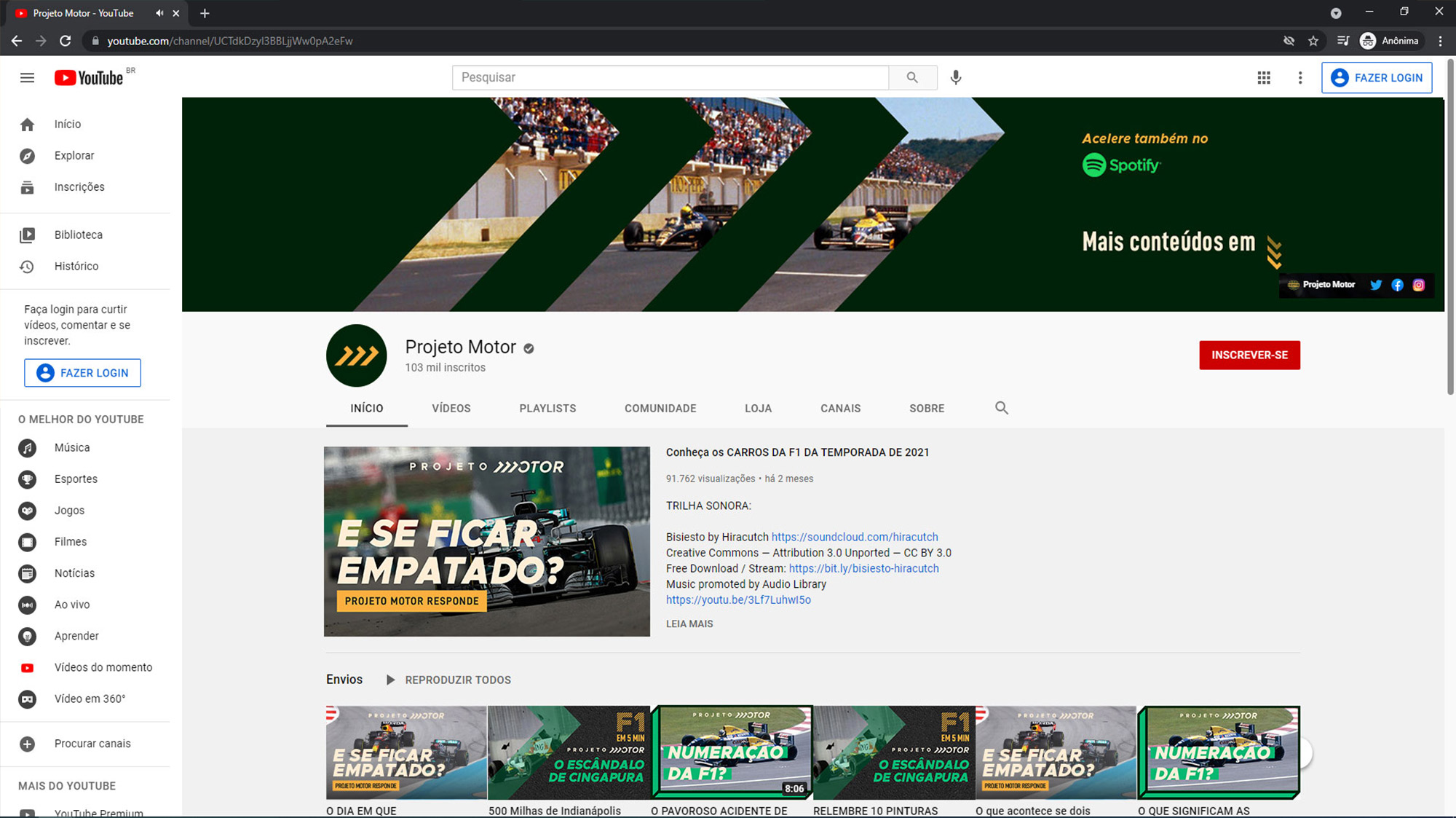1456x818 pixels.
Task: Click Projeto Motor channel avatar
Action: click(x=357, y=355)
